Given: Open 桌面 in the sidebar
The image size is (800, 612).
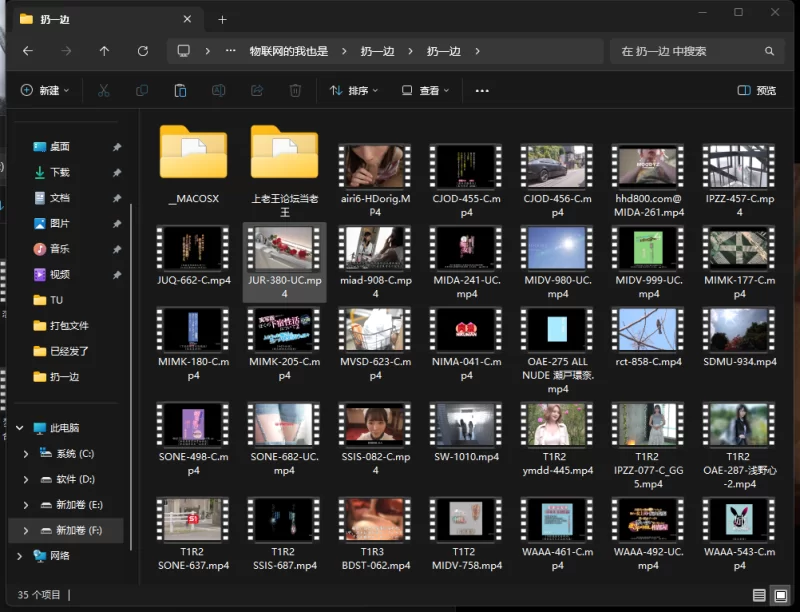Looking at the screenshot, I should [60, 147].
